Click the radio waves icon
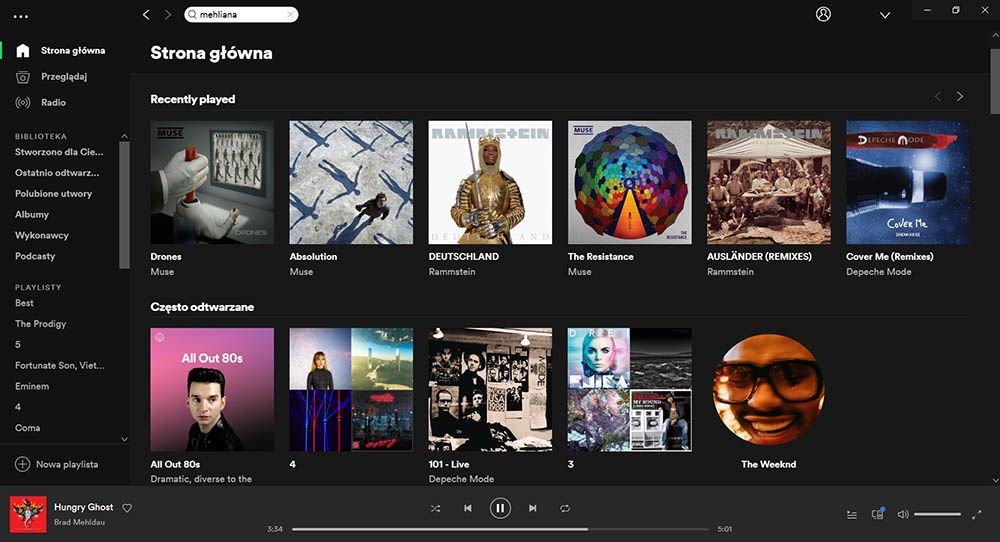The width and height of the screenshot is (1000, 542). 23,102
